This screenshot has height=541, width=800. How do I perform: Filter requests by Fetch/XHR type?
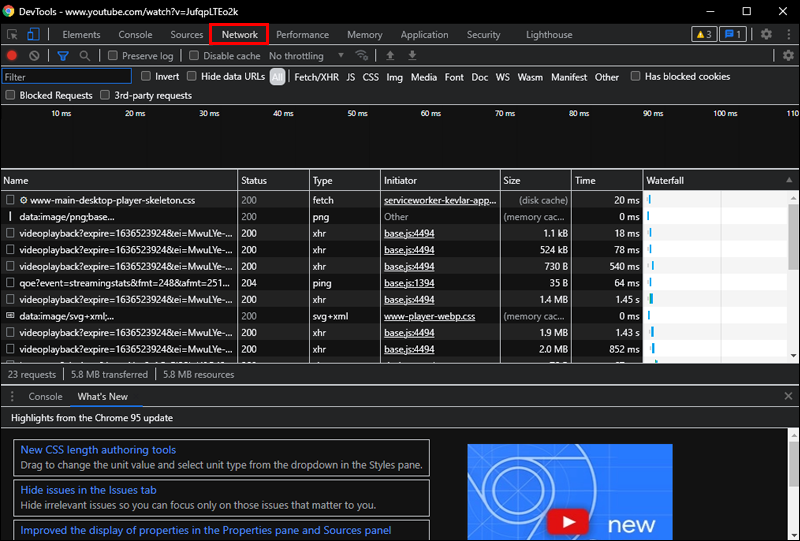(x=315, y=77)
